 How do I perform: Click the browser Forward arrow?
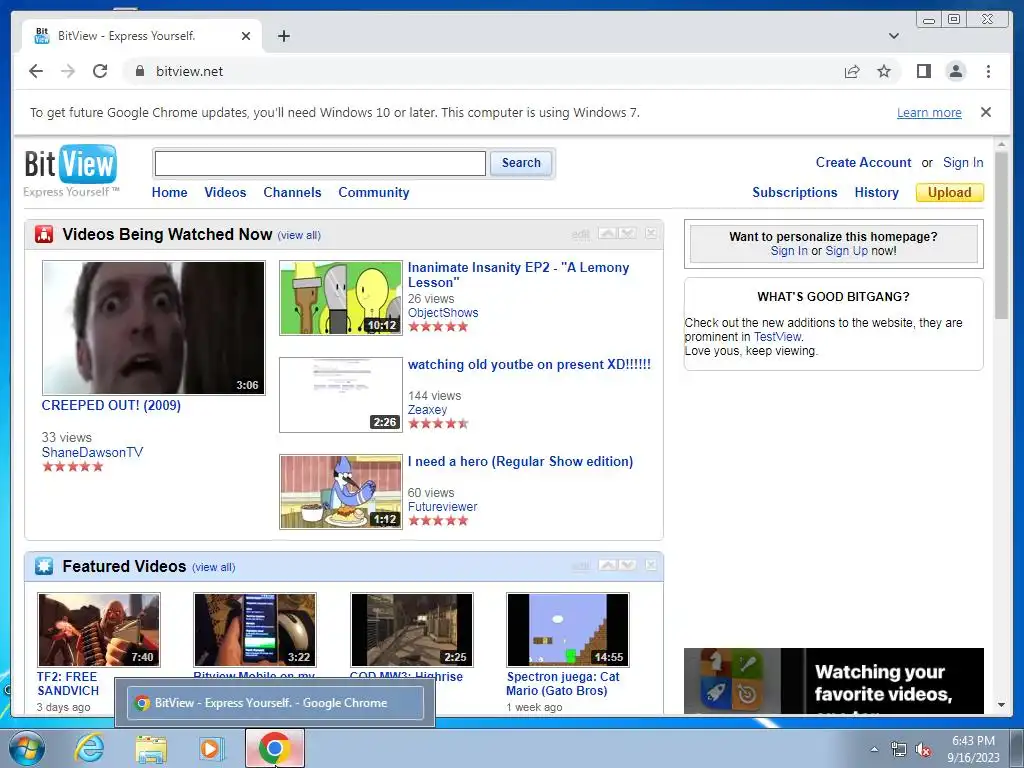pyautogui.click(x=68, y=71)
